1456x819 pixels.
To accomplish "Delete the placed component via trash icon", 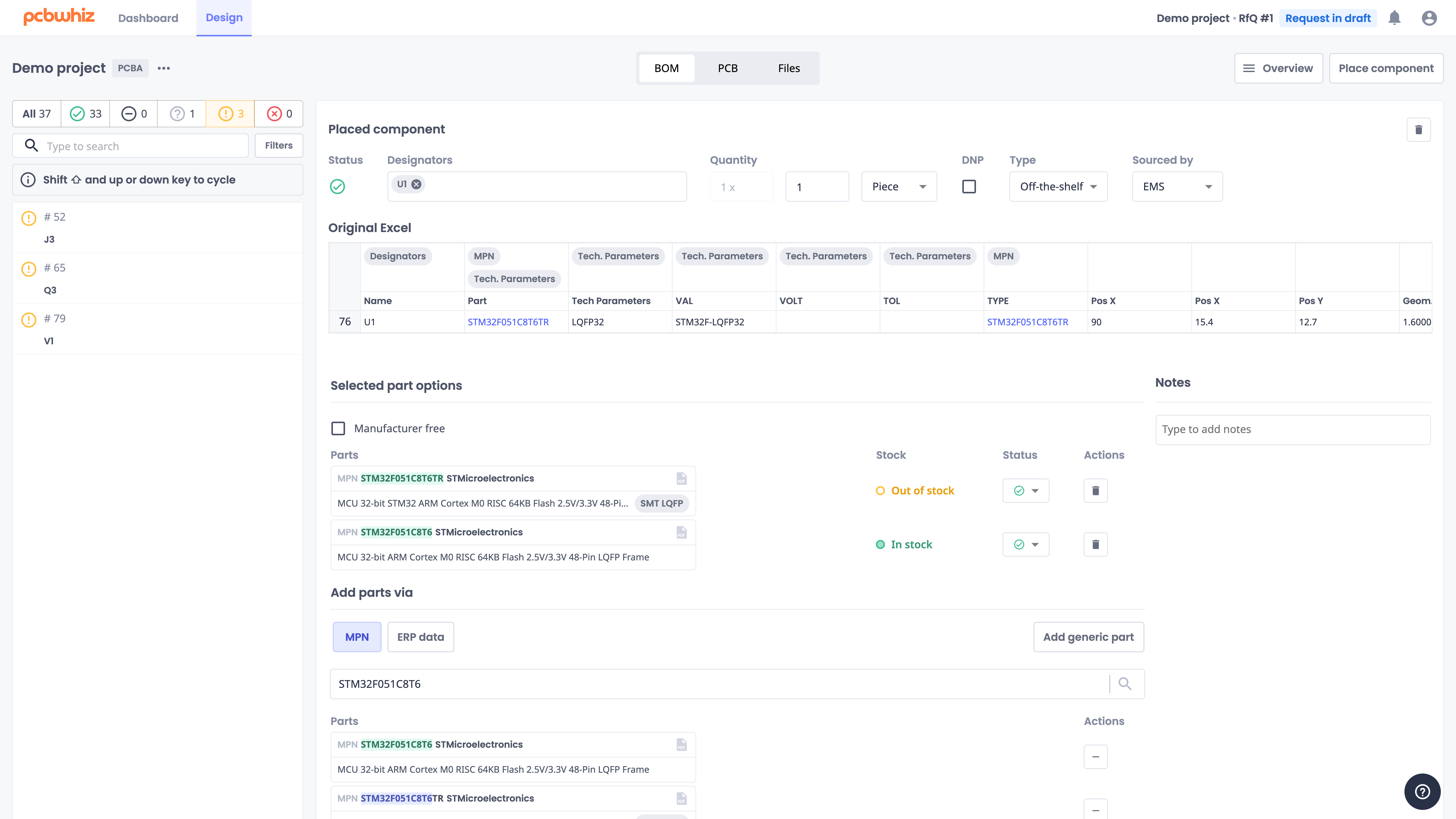I will coord(1418,130).
